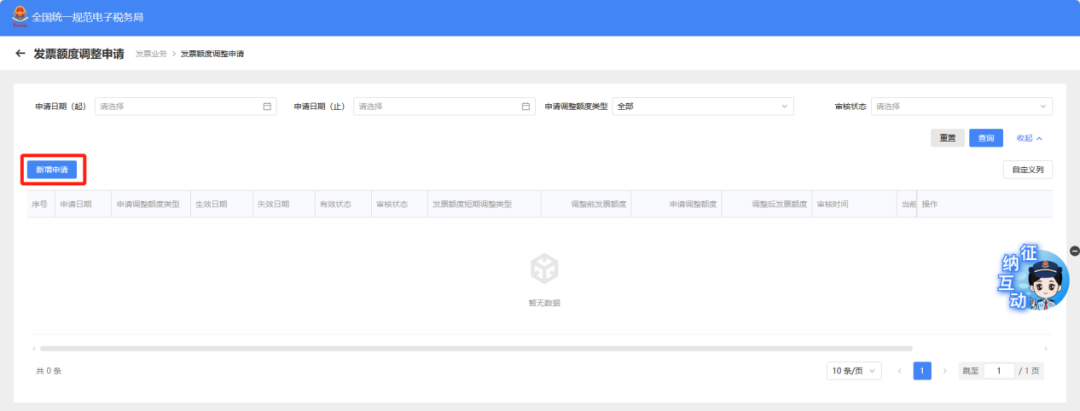Select page 1 in pagination
Screen dimensions: 1080x411
922,371
